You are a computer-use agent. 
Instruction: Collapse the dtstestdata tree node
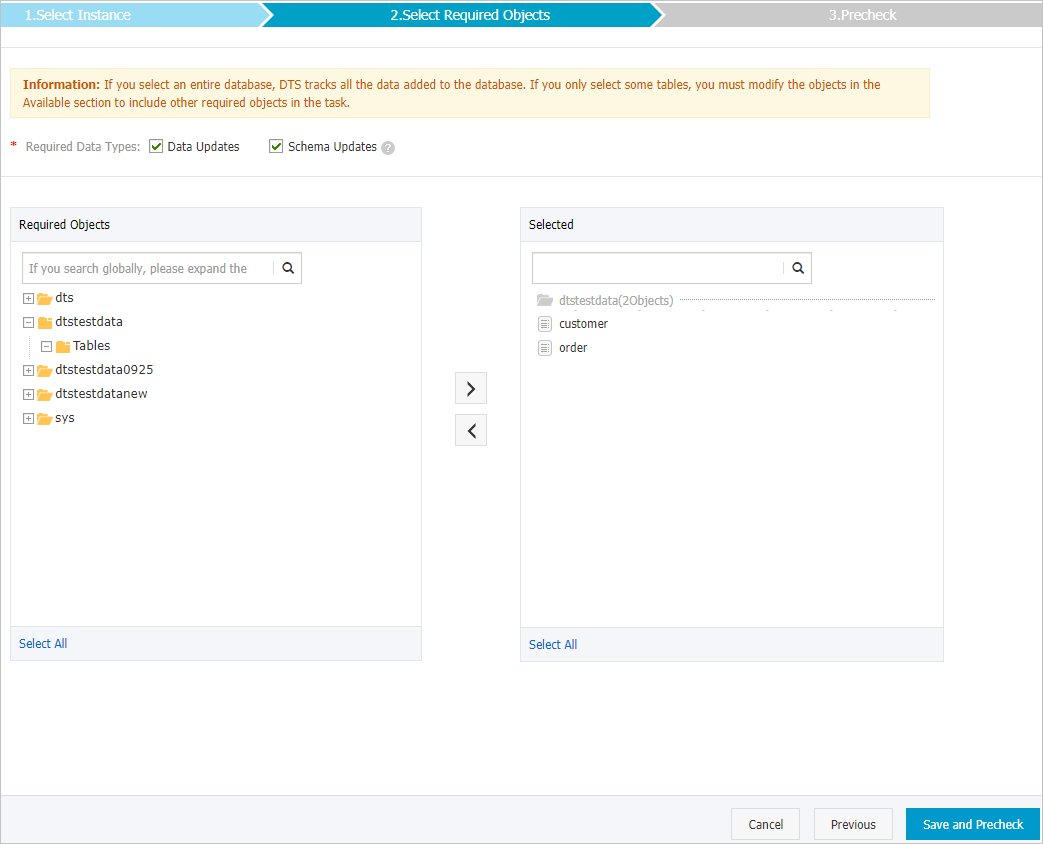(28, 321)
